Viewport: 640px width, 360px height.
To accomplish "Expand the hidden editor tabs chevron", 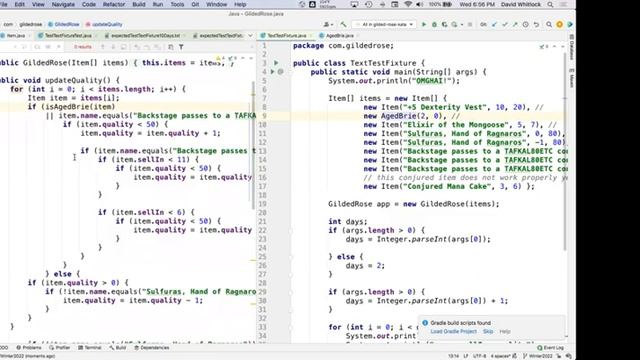I will pos(250,36).
